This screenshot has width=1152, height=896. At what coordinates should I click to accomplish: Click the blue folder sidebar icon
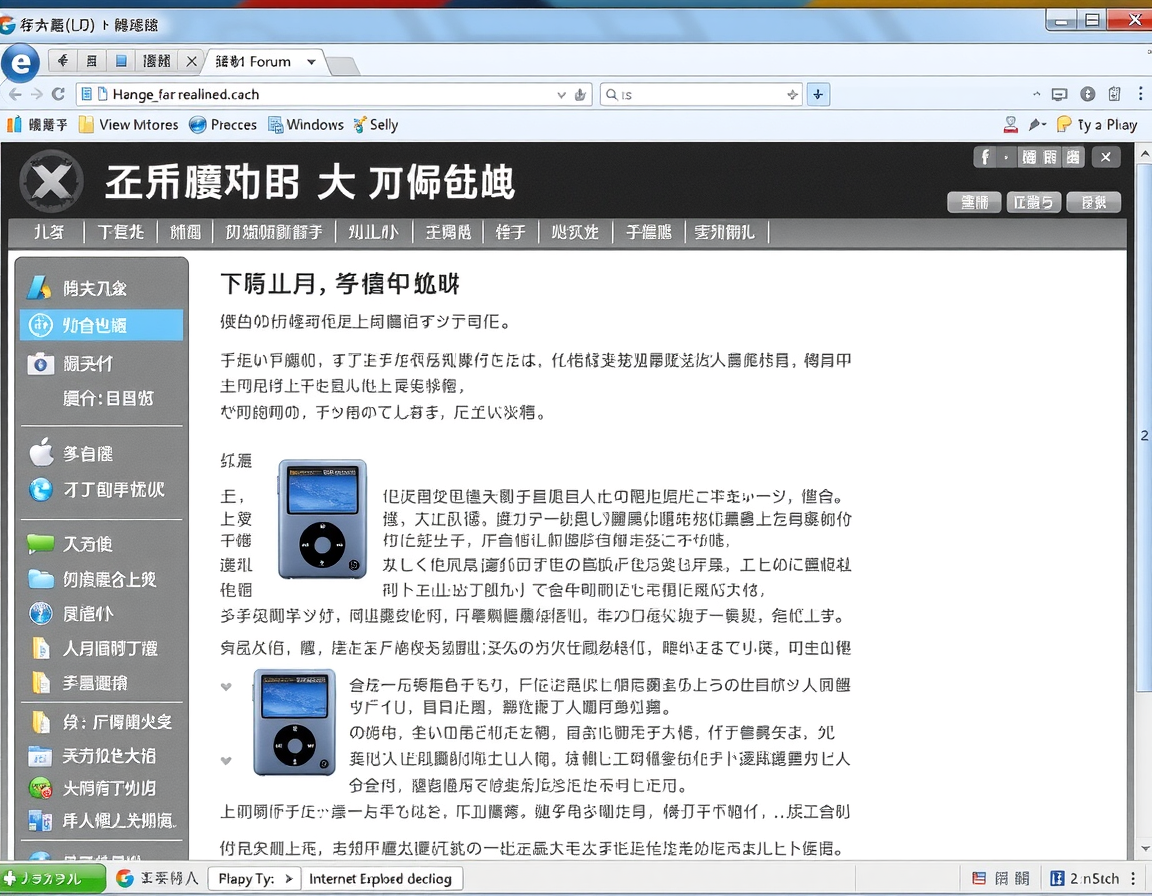pos(40,579)
